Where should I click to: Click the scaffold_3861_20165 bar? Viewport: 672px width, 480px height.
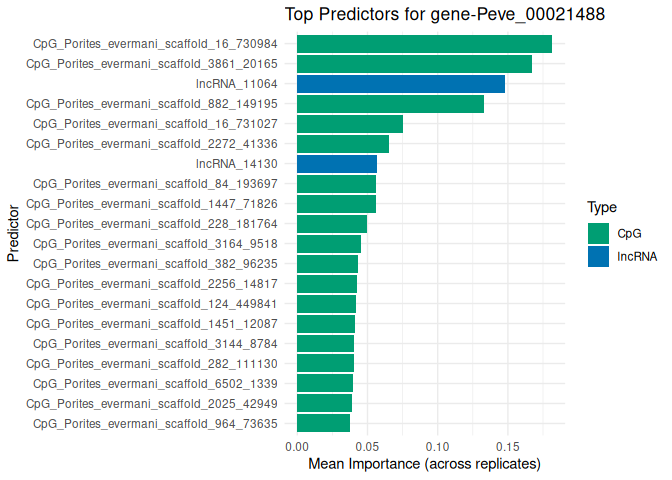414,64
